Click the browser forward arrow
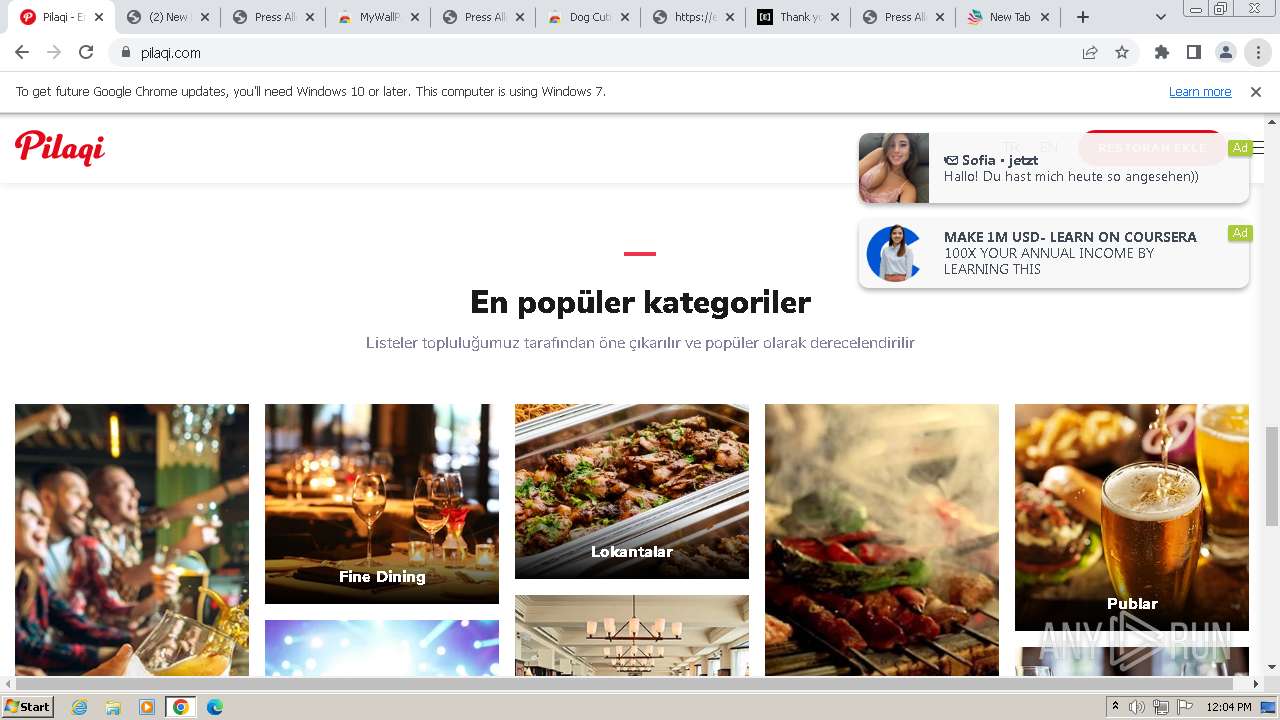This screenshot has width=1280, height=720. pyautogui.click(x=54, y=53)
